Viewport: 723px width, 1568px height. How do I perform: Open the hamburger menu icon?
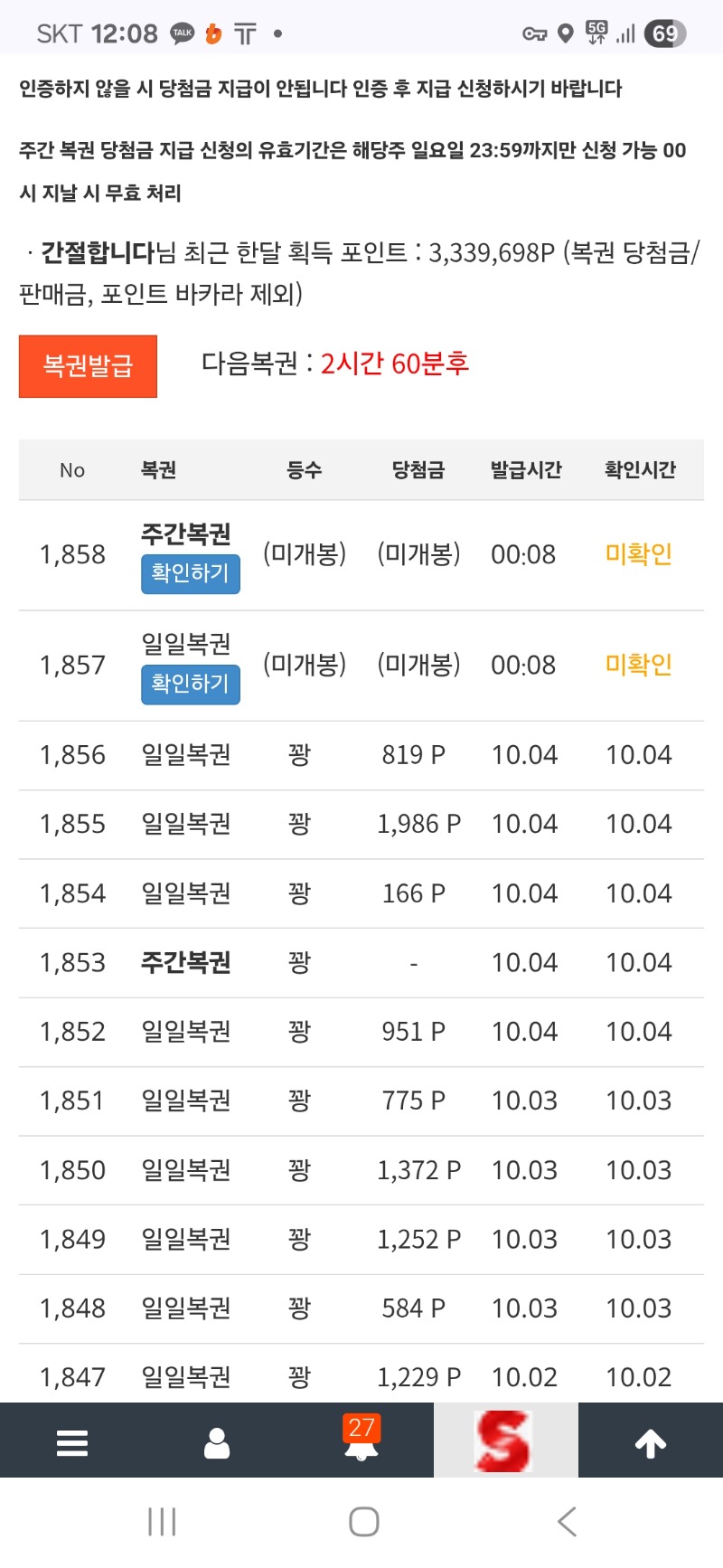[72, 1442]
